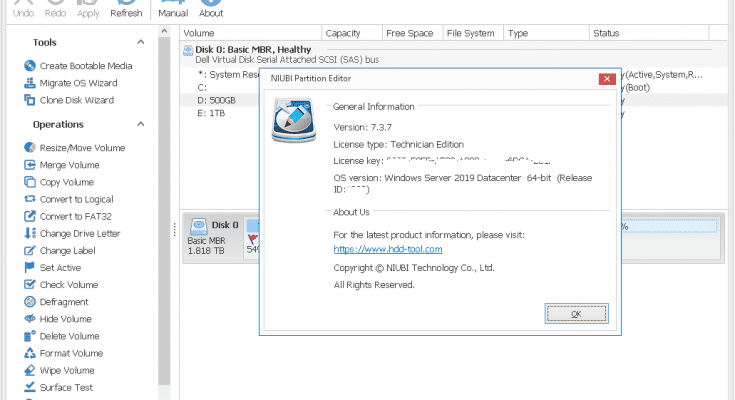
Task: Click the Disk 0 icon in the volume list header
Action: 188,50
